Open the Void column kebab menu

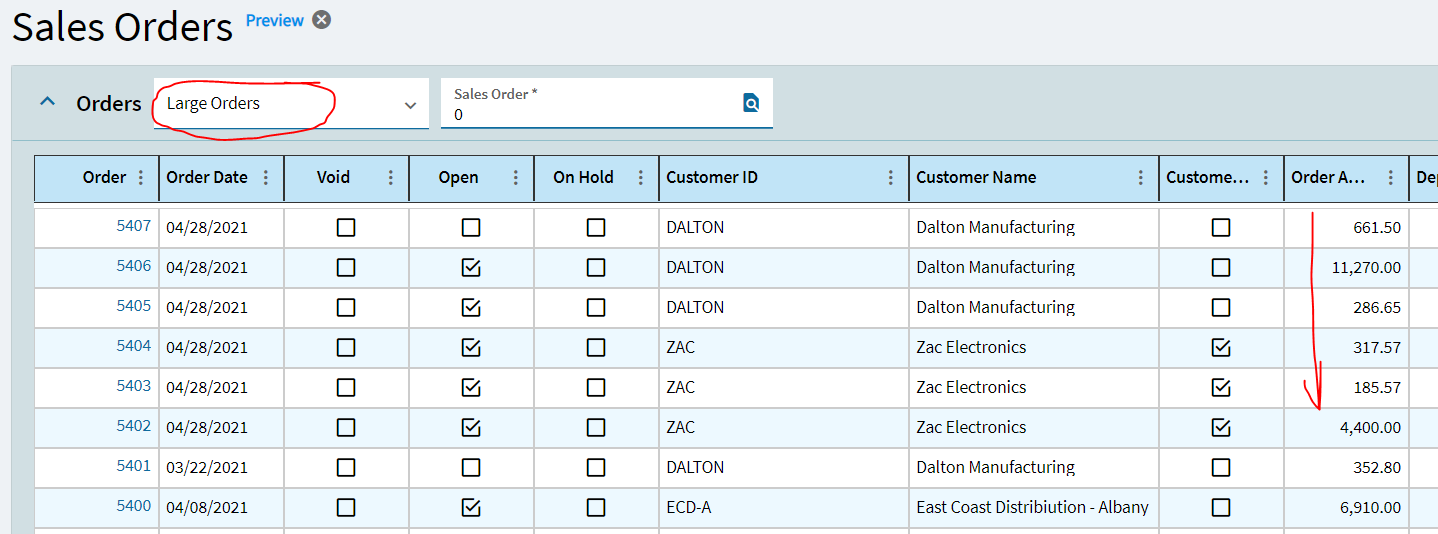pos(390,178)
